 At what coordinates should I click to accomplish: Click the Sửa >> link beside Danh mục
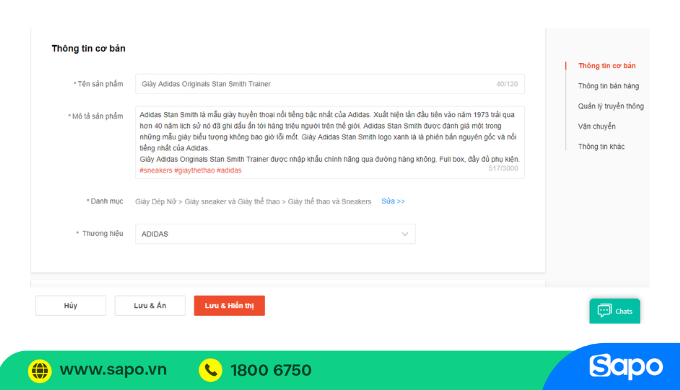click(x=393, y=201)
